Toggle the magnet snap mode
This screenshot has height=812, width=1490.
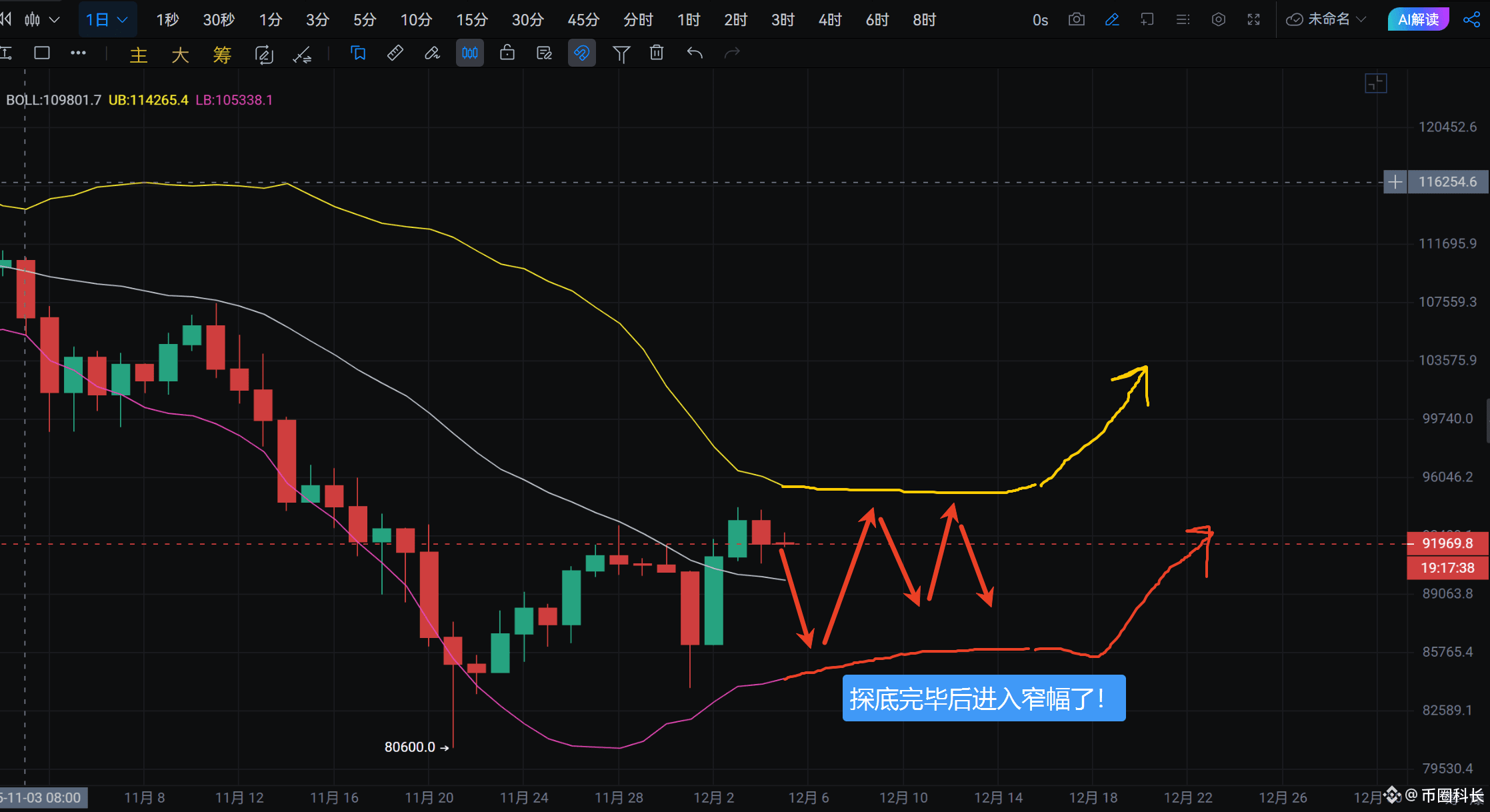point(581,53)
